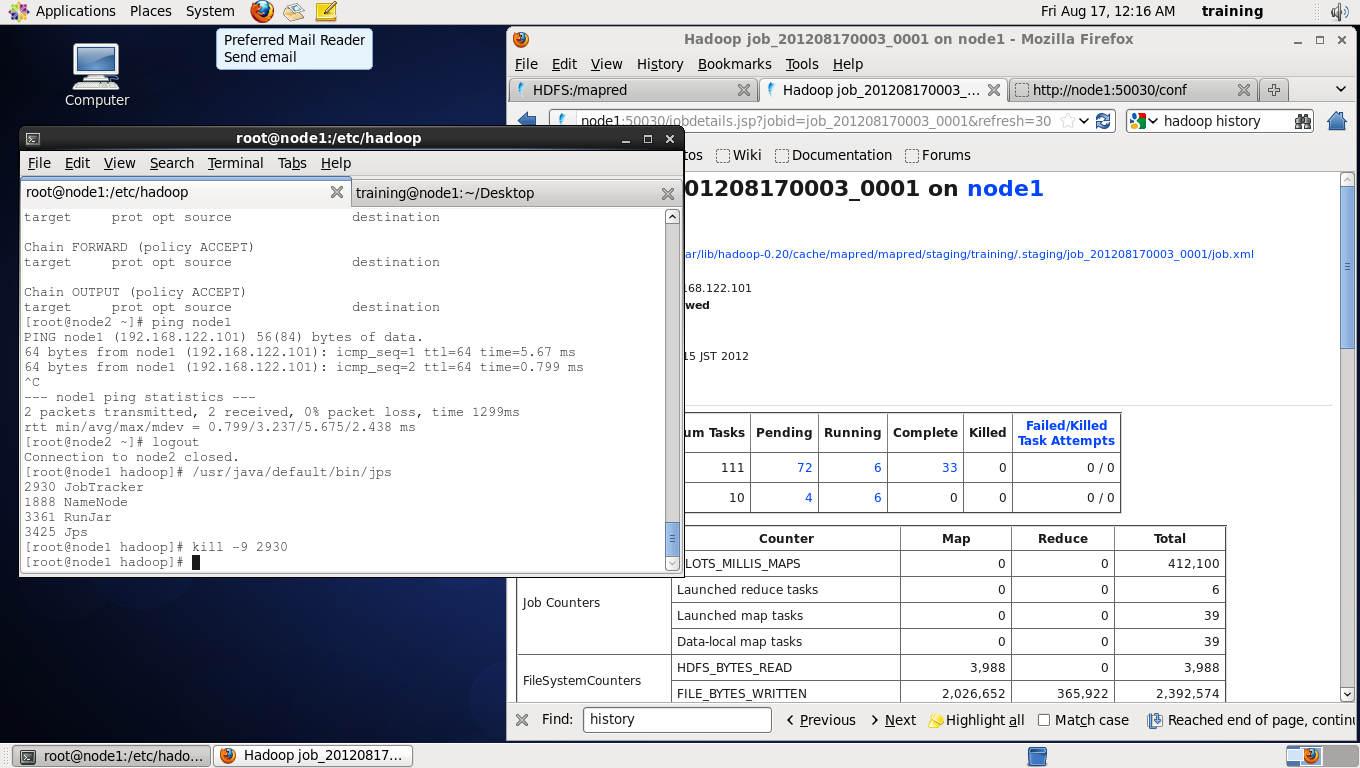Open the System menu in the top panel
The image size is (1360, 768).
(x=210, y=11)
